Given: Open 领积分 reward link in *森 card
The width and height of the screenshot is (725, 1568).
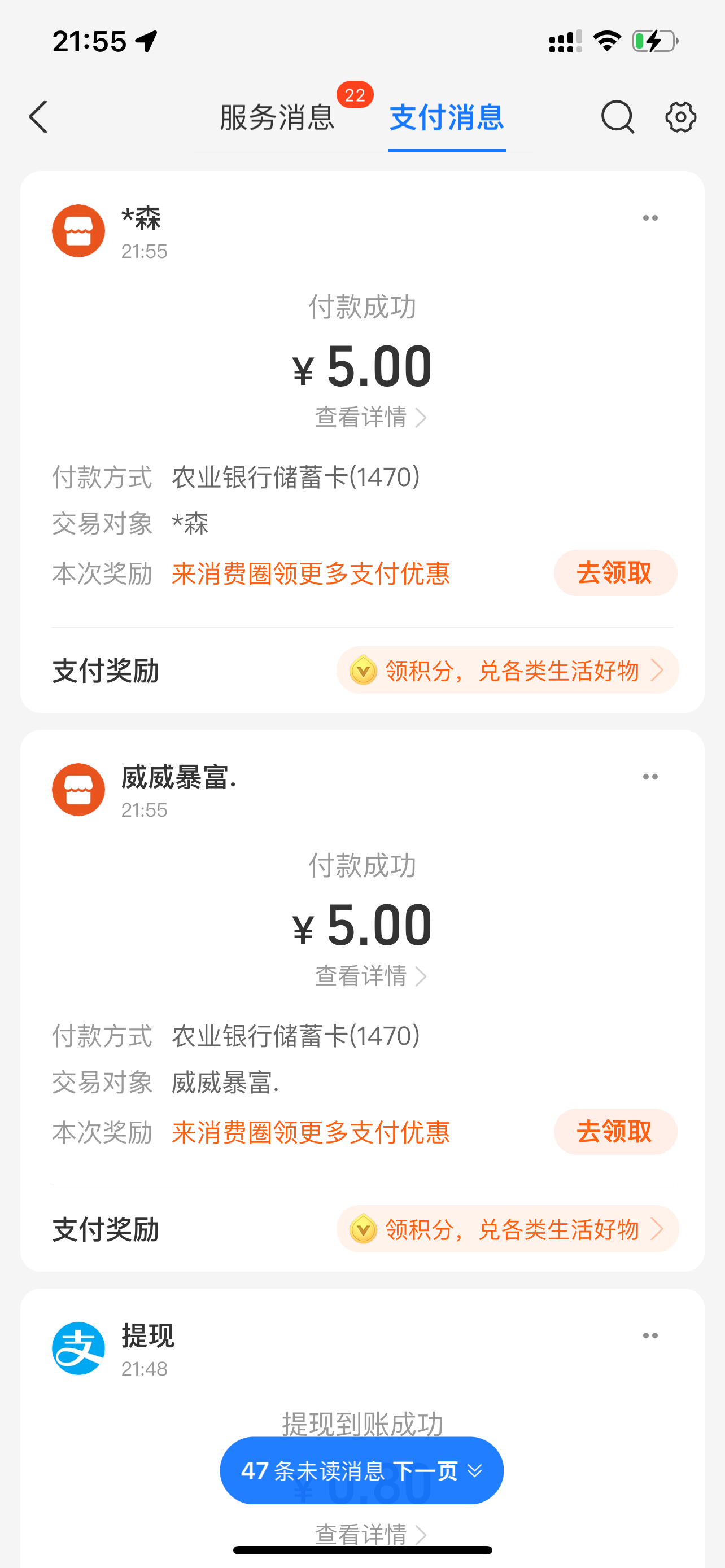Looking at the screenshot, I should point(508,670).
